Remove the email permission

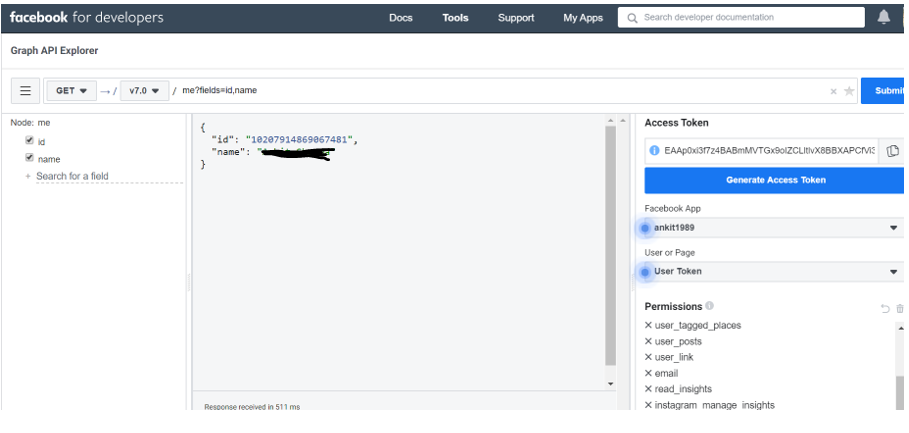coord(648,373)
